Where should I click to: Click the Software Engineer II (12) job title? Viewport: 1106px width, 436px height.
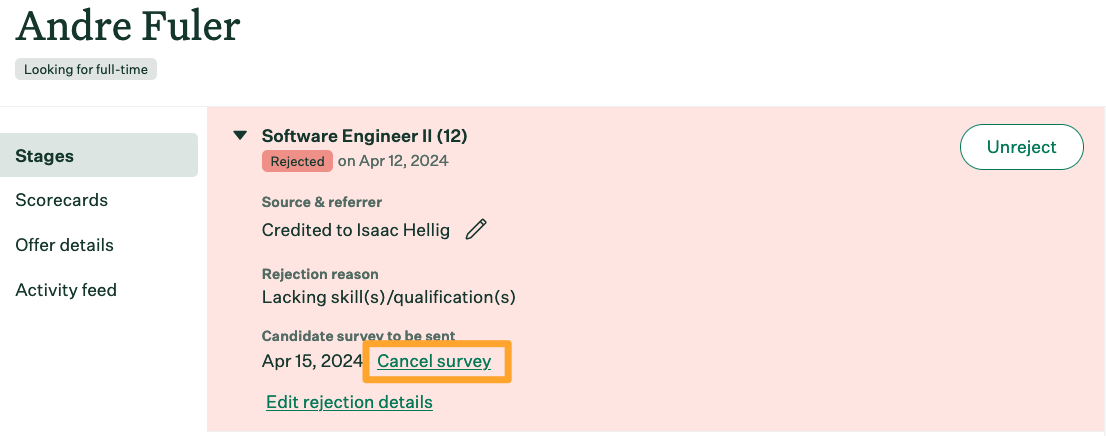(x=364, y=135)
